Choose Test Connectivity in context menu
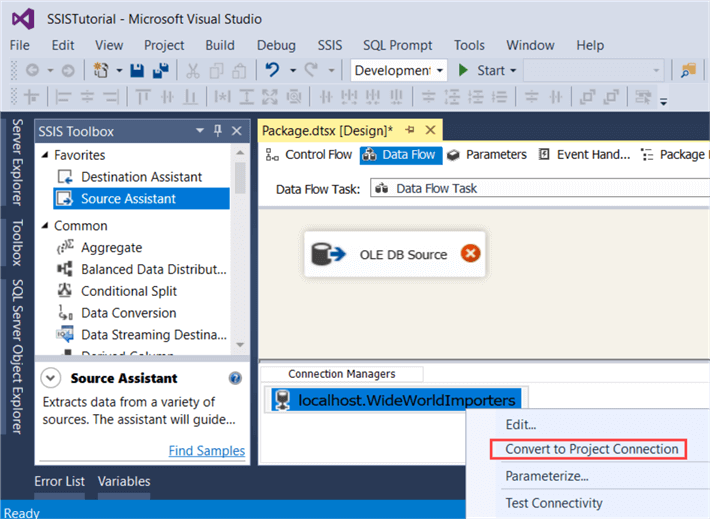 coord(554,503)
